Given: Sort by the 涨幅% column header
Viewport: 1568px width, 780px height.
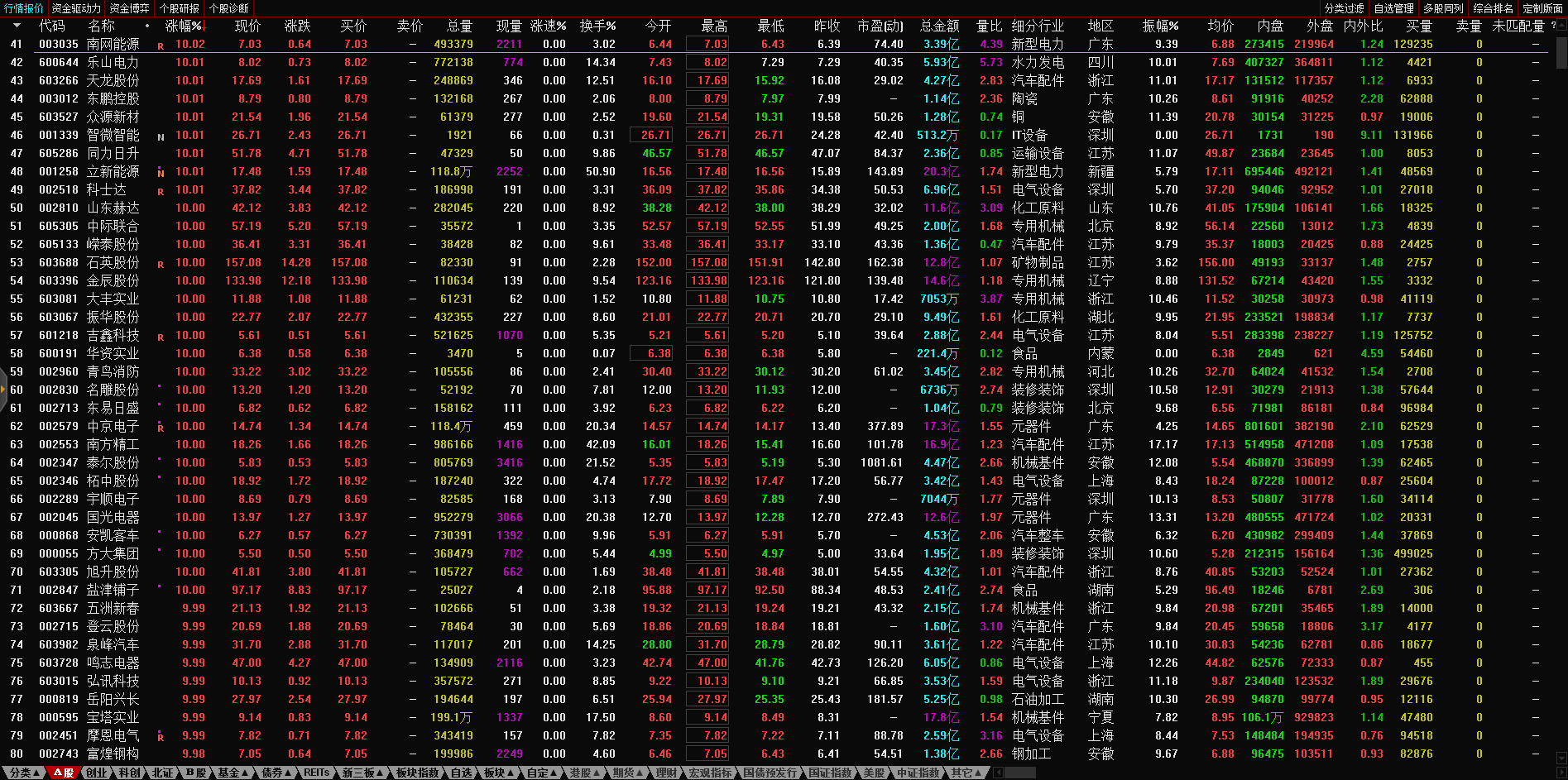Looking at the screenshot, I should (x=183, y=26).
